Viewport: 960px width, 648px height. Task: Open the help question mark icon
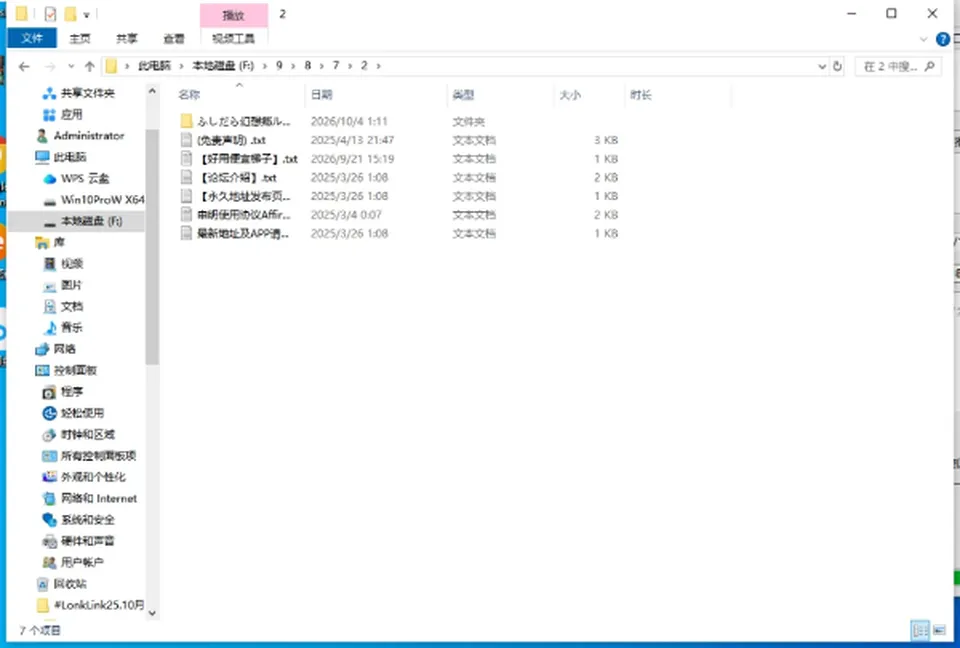point(943,40)
